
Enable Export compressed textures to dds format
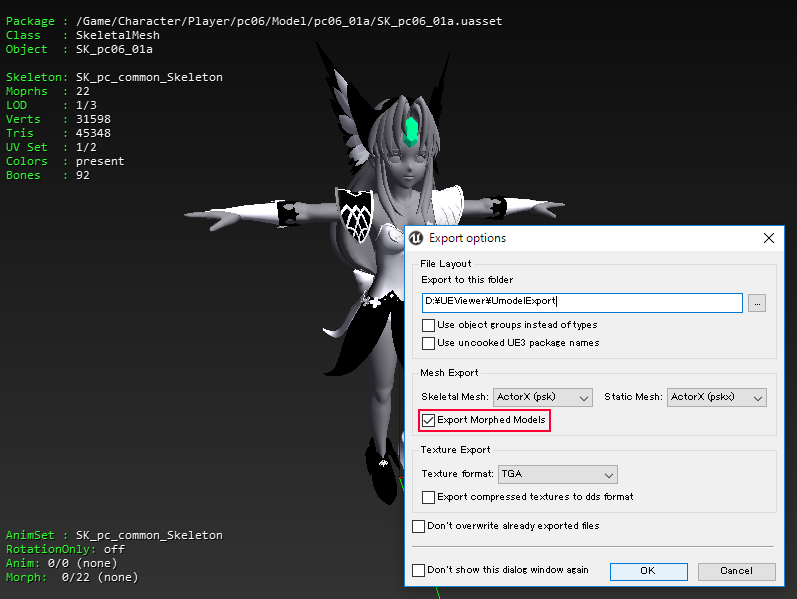(428, 497)
